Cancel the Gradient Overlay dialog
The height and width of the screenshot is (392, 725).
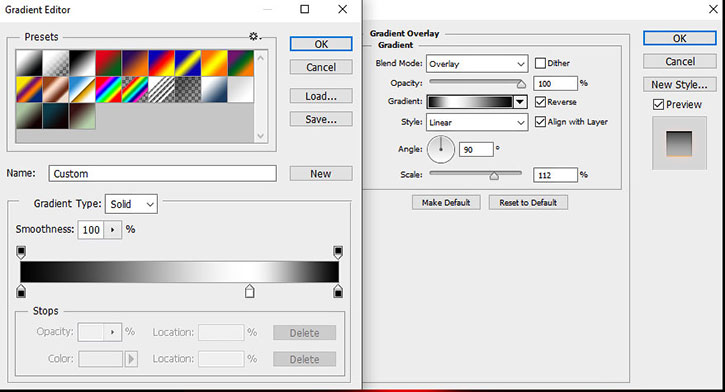(x=679, y=61)
